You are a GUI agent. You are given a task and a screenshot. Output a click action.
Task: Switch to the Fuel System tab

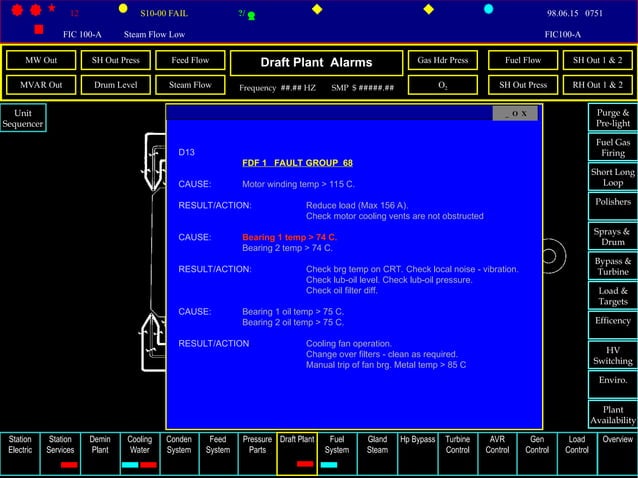coord(337,454)
